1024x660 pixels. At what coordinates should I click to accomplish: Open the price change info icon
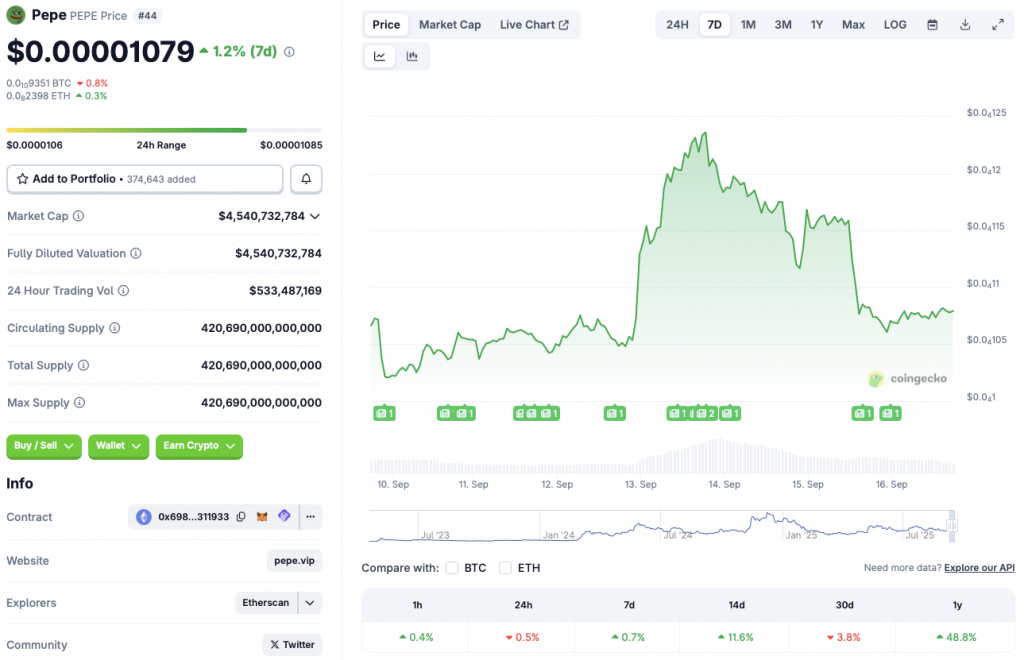pyautogui.click(x=289, y=52)
